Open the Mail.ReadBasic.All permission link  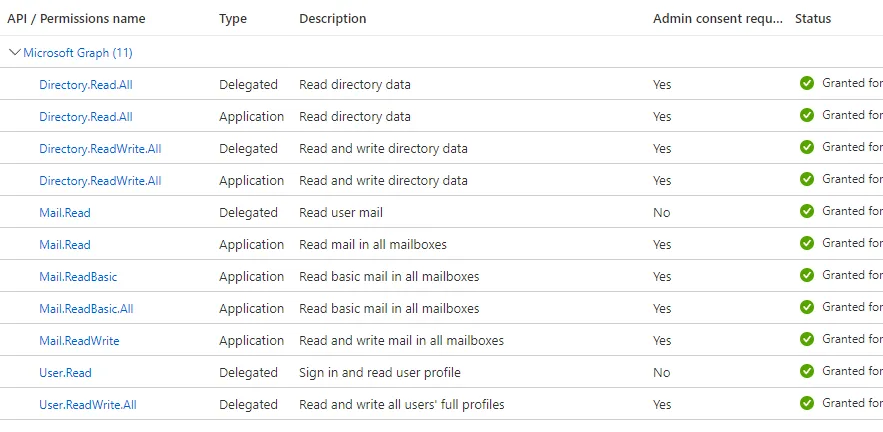tap(86, 308)
